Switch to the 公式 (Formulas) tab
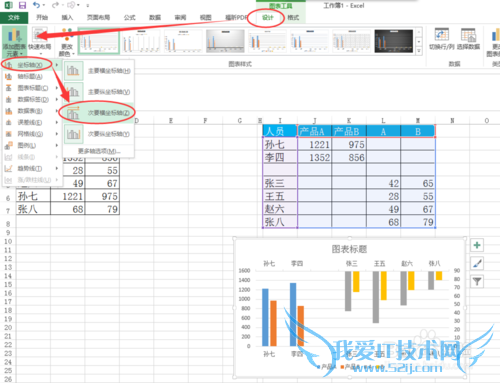Image resolution: width=500 pixels, height=383 pixels. (130, 17)
